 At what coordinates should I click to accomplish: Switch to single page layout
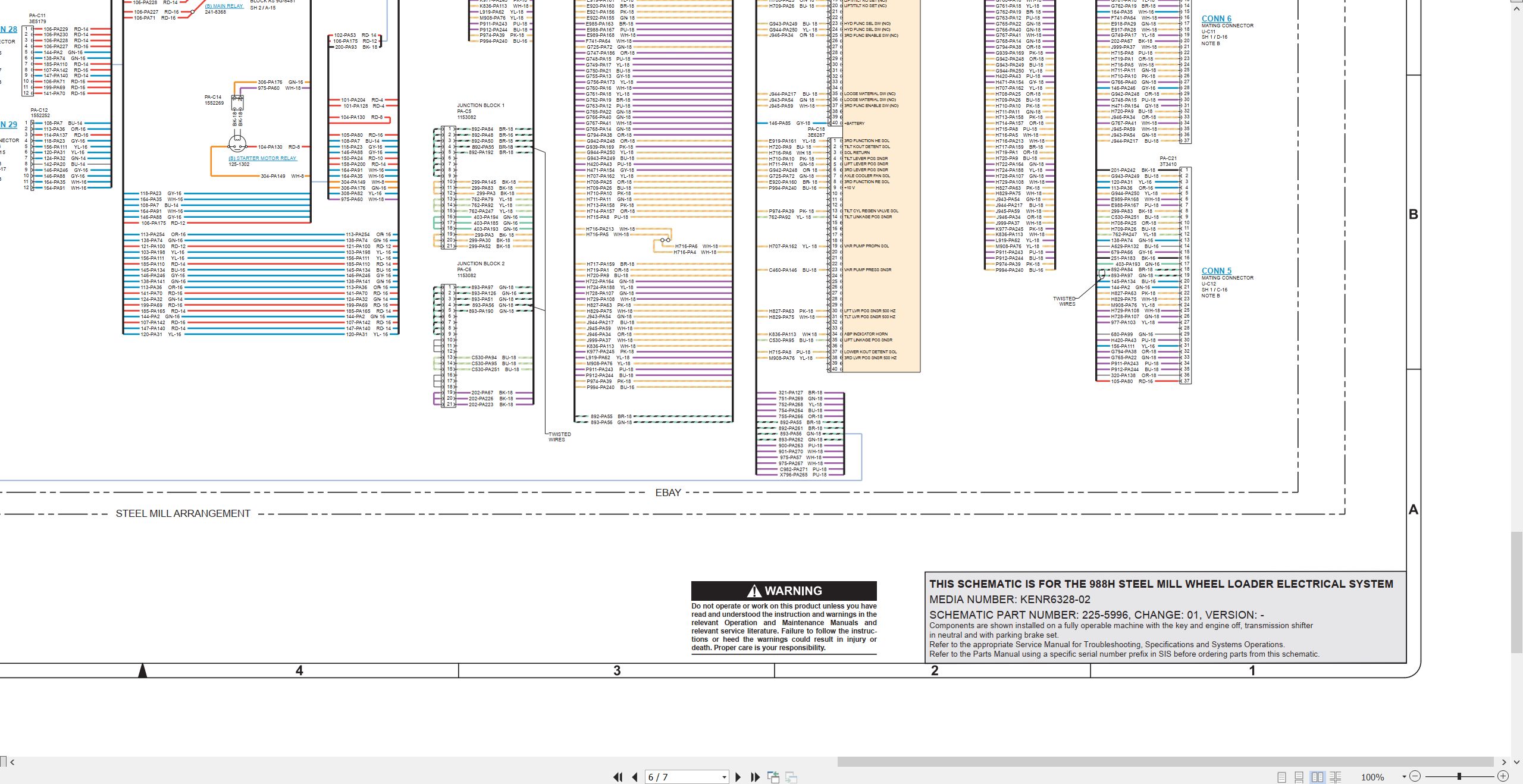tap(1282, 777)
